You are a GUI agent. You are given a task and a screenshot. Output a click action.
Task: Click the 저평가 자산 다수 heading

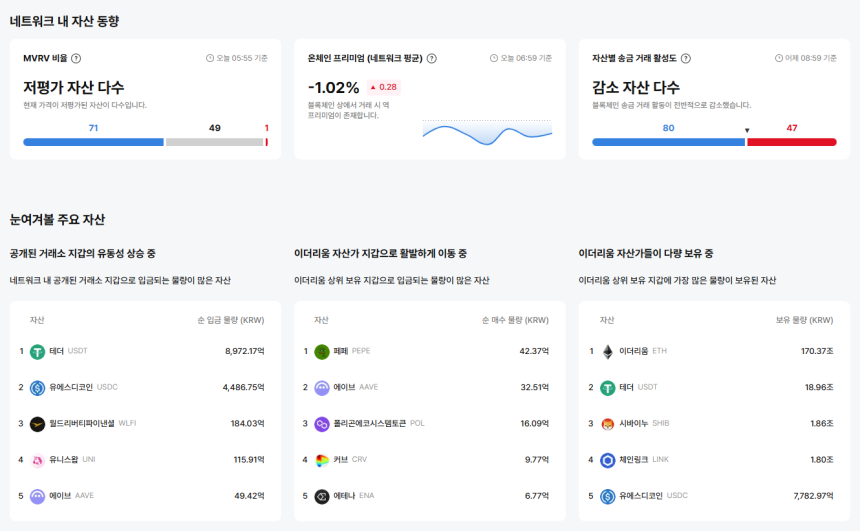(x=73, y=87)
